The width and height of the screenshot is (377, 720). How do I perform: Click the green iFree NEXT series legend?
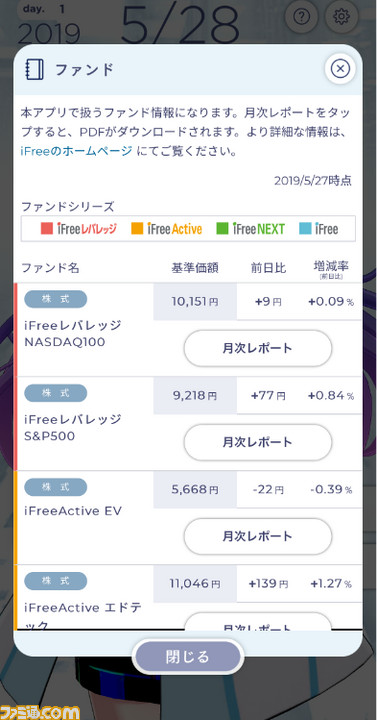[251, 229]
